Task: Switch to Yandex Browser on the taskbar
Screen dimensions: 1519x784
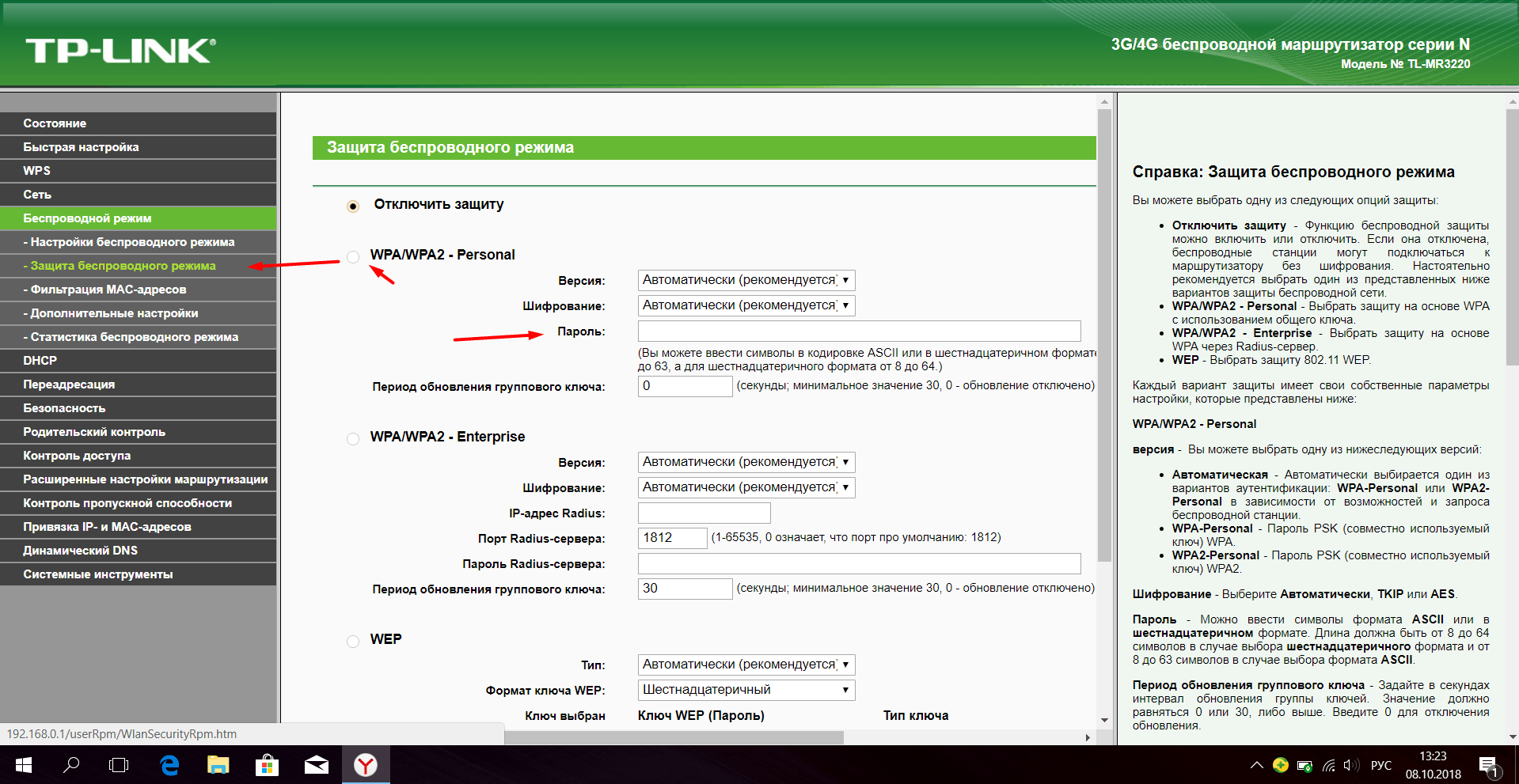Action: click(365, 765)
